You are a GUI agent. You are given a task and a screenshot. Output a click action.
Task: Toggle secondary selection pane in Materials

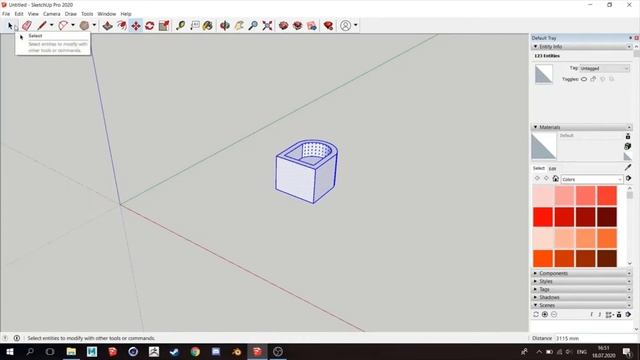point(628,136)
